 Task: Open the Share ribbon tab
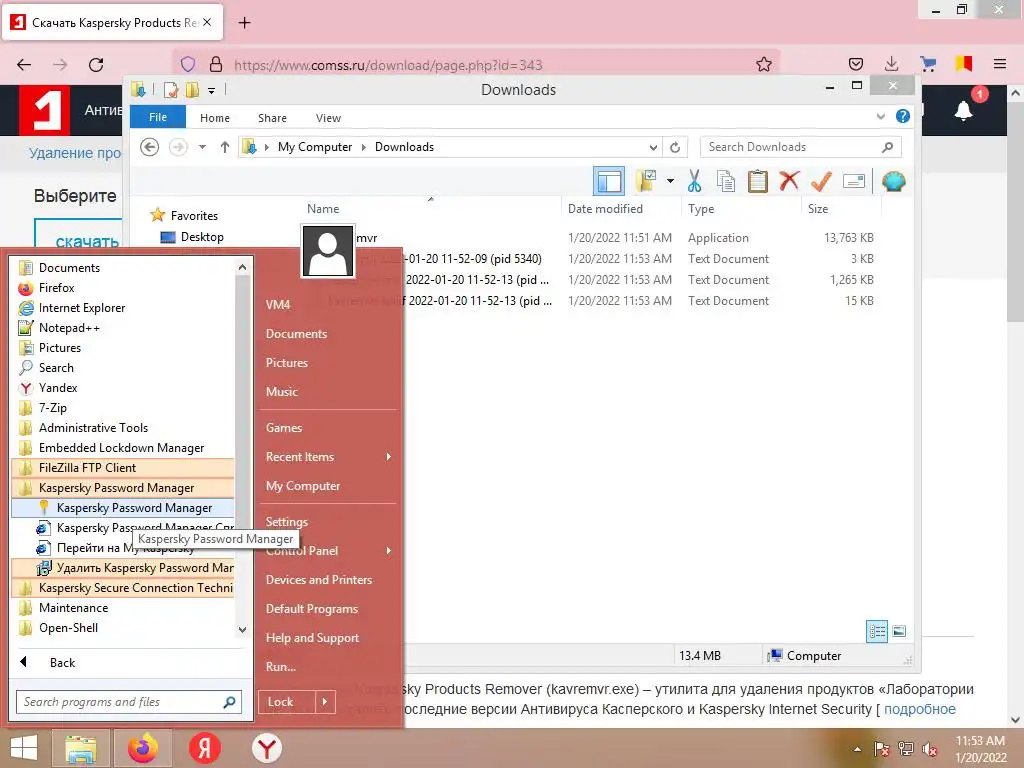pos(272,118)
